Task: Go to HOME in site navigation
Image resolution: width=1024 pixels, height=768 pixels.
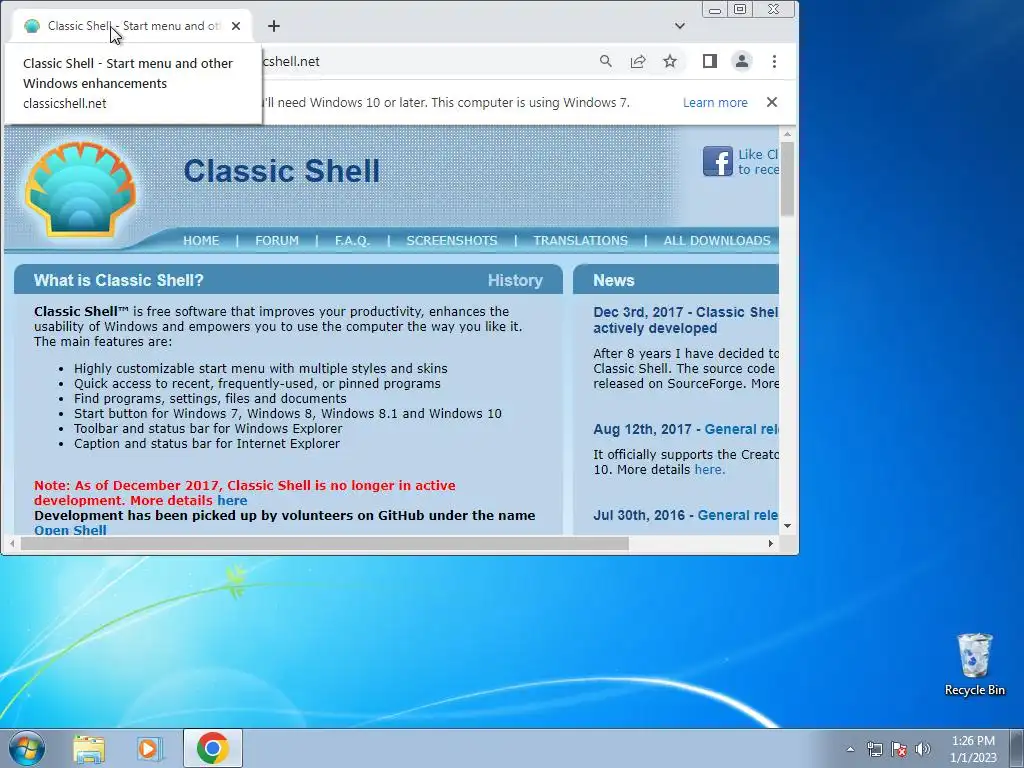Action: pyautogui.click(x=201, y=240)
